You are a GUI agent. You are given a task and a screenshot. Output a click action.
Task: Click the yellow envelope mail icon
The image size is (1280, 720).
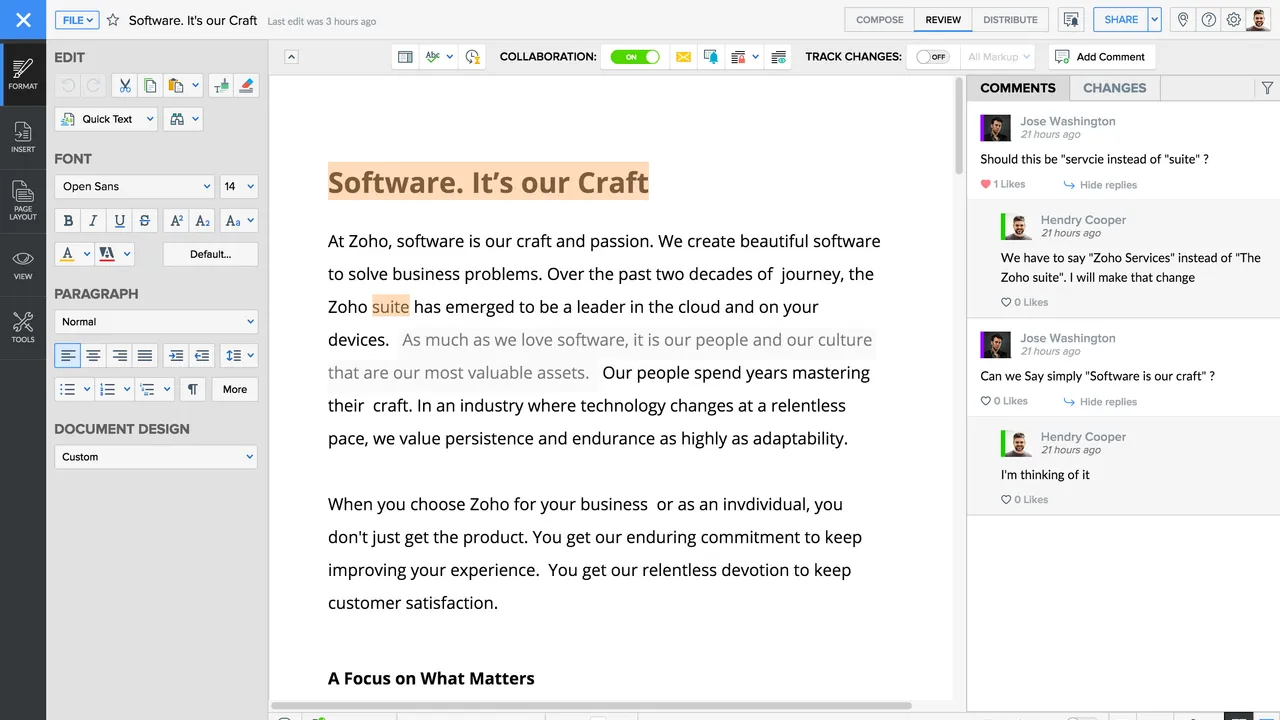pyautogui.click(x=683, y=57)
